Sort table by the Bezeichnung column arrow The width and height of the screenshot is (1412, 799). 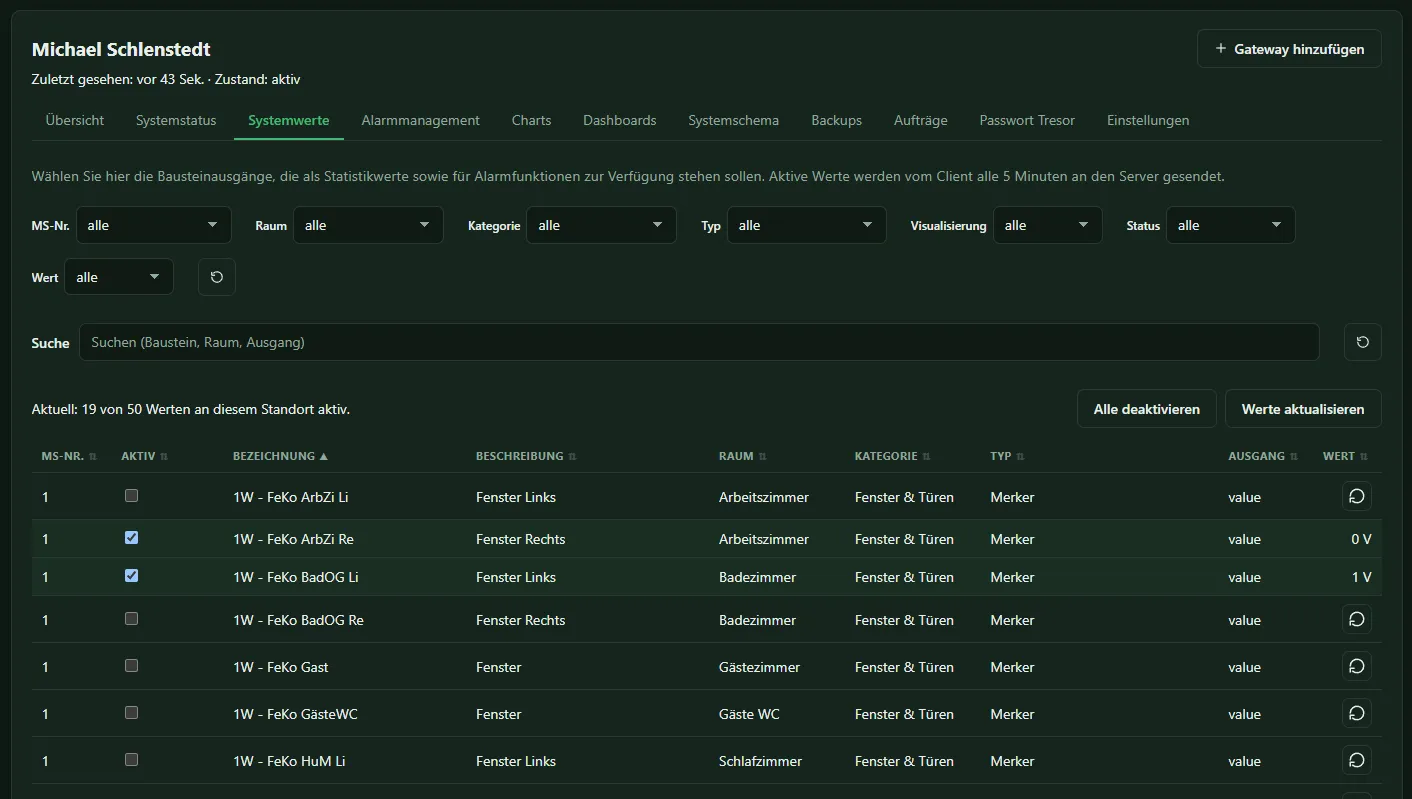(323, 456)
